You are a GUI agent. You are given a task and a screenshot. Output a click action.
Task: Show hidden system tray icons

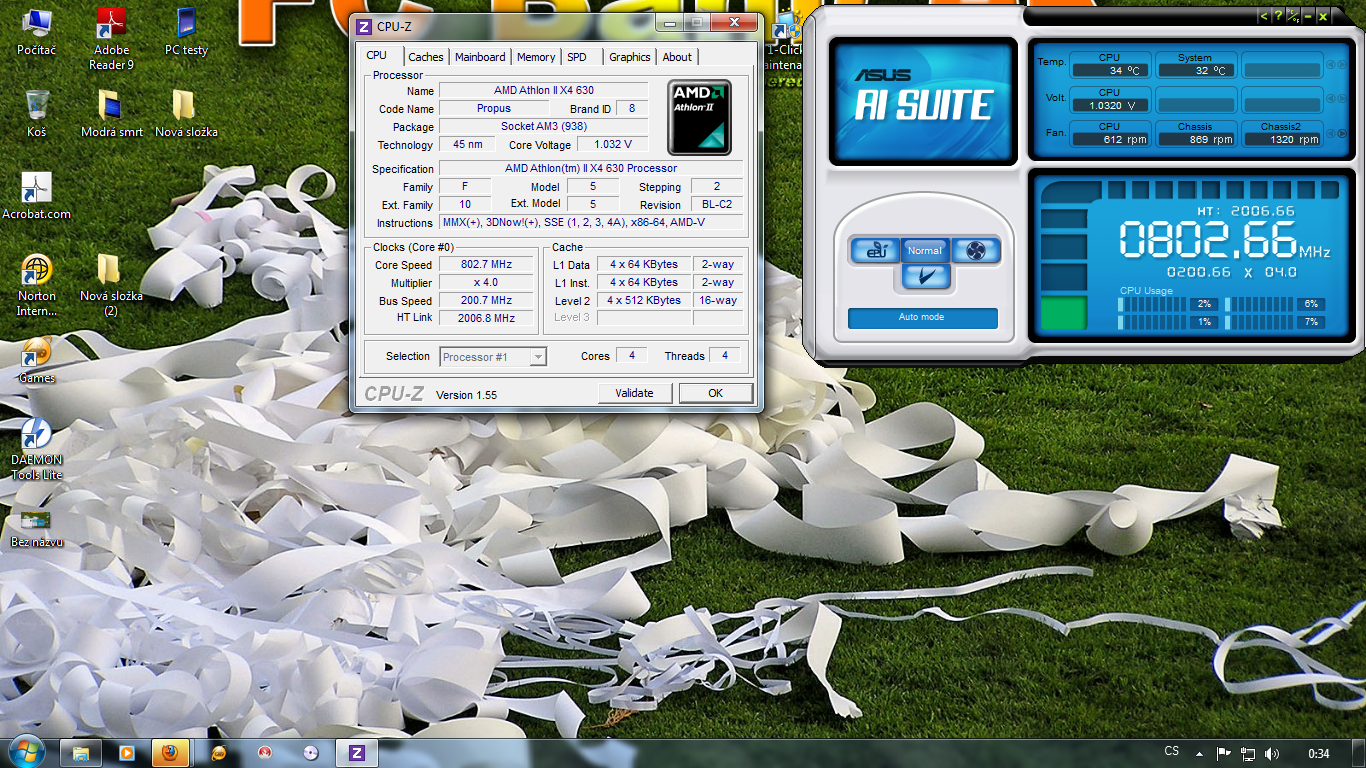click(x=1200, y=753)
